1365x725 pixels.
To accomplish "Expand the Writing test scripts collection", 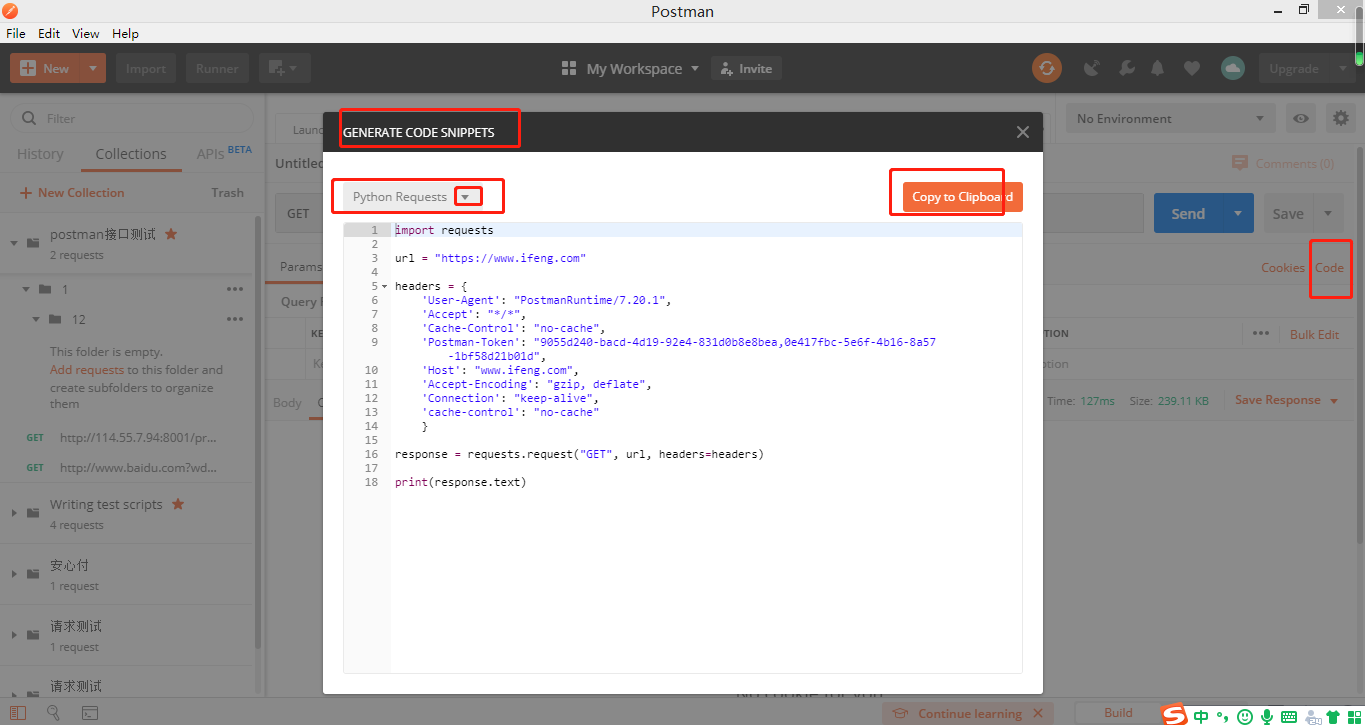I will point(15,513).
